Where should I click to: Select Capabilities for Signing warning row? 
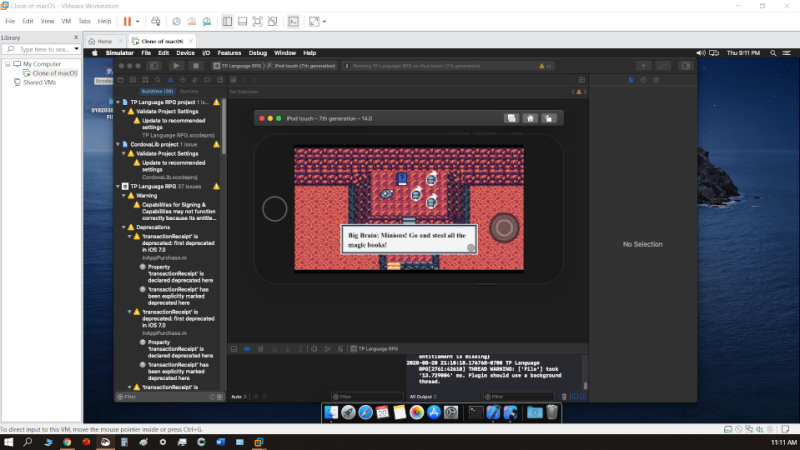176,211
